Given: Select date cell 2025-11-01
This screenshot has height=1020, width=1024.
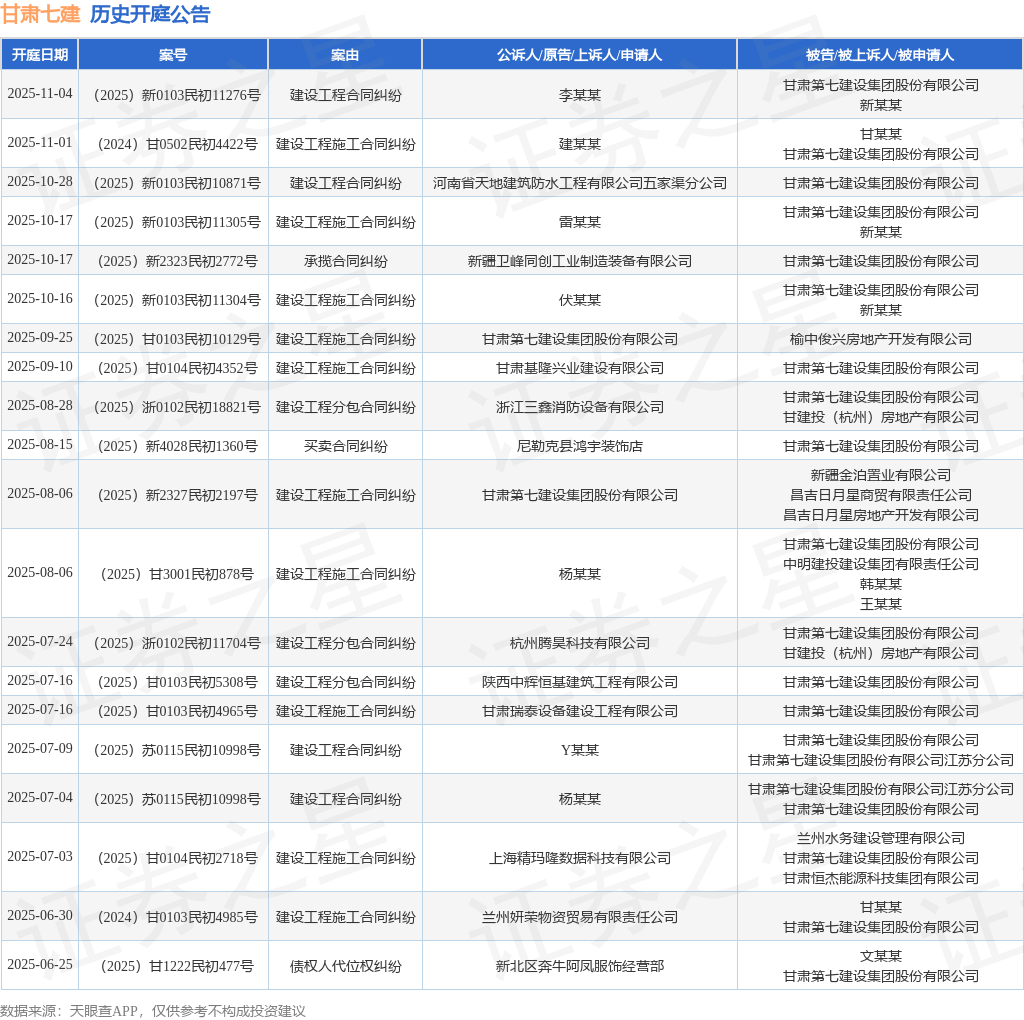Looking at the screenshot, I should pyautogui.click(x=40, y=142).
